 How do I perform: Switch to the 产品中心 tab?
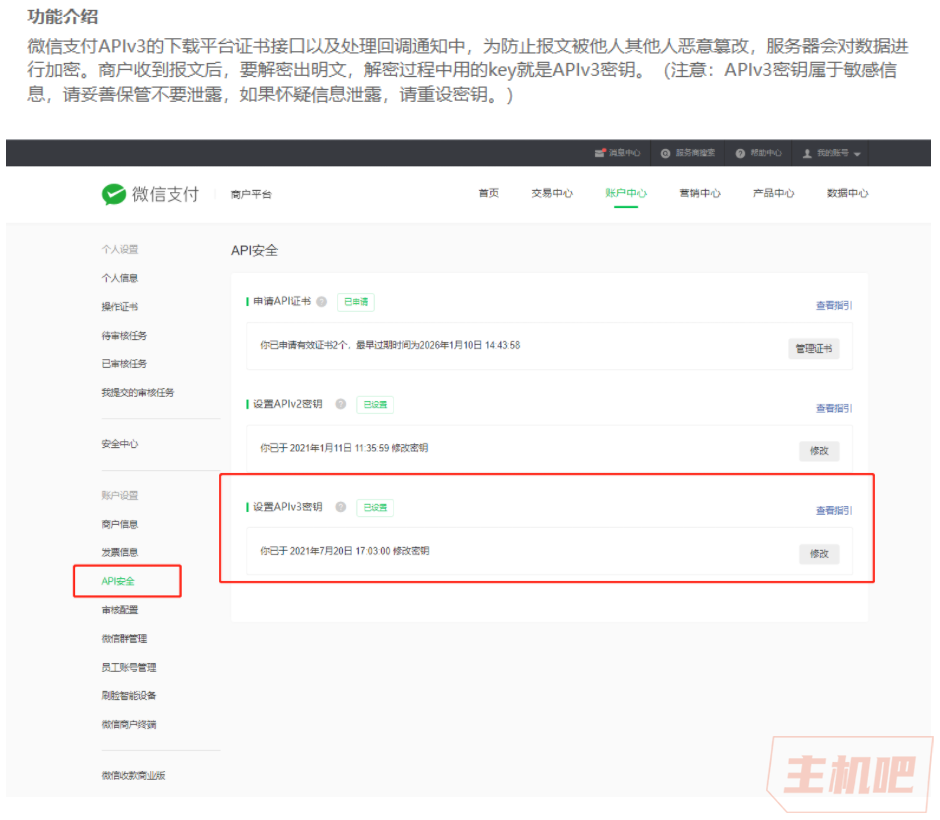pyautogui.click(x=773, y=193)
